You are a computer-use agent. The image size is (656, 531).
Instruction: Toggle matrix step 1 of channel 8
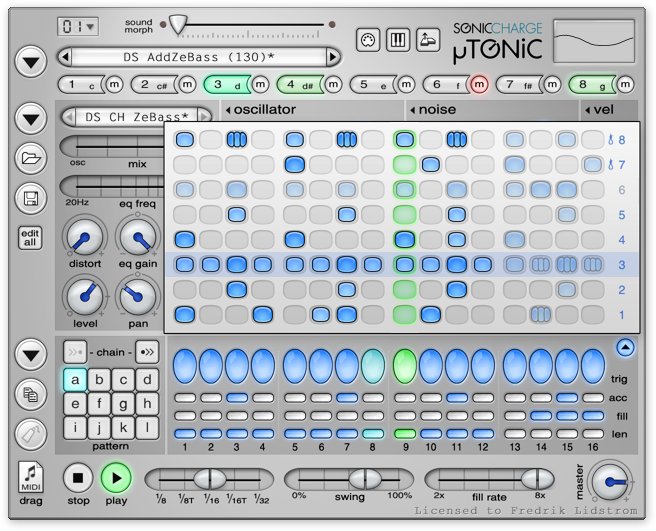pyautogui.click(x=185, y=139)
